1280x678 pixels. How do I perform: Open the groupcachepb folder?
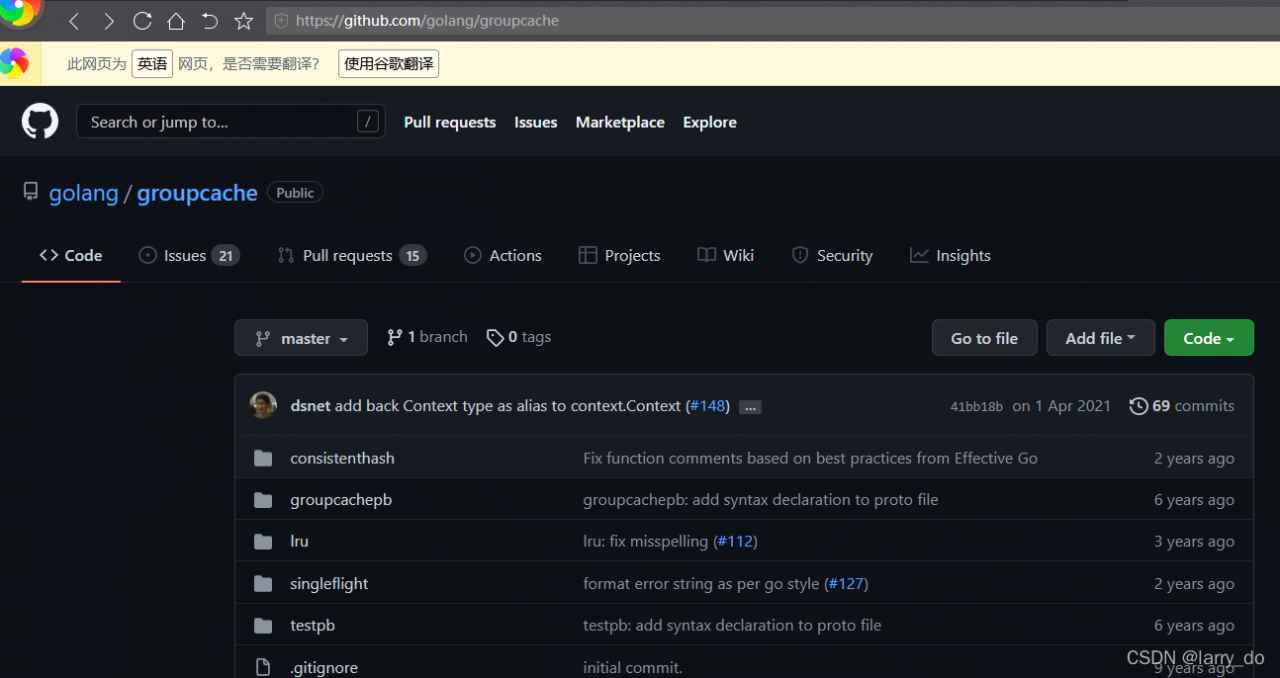tap(341, 500)
